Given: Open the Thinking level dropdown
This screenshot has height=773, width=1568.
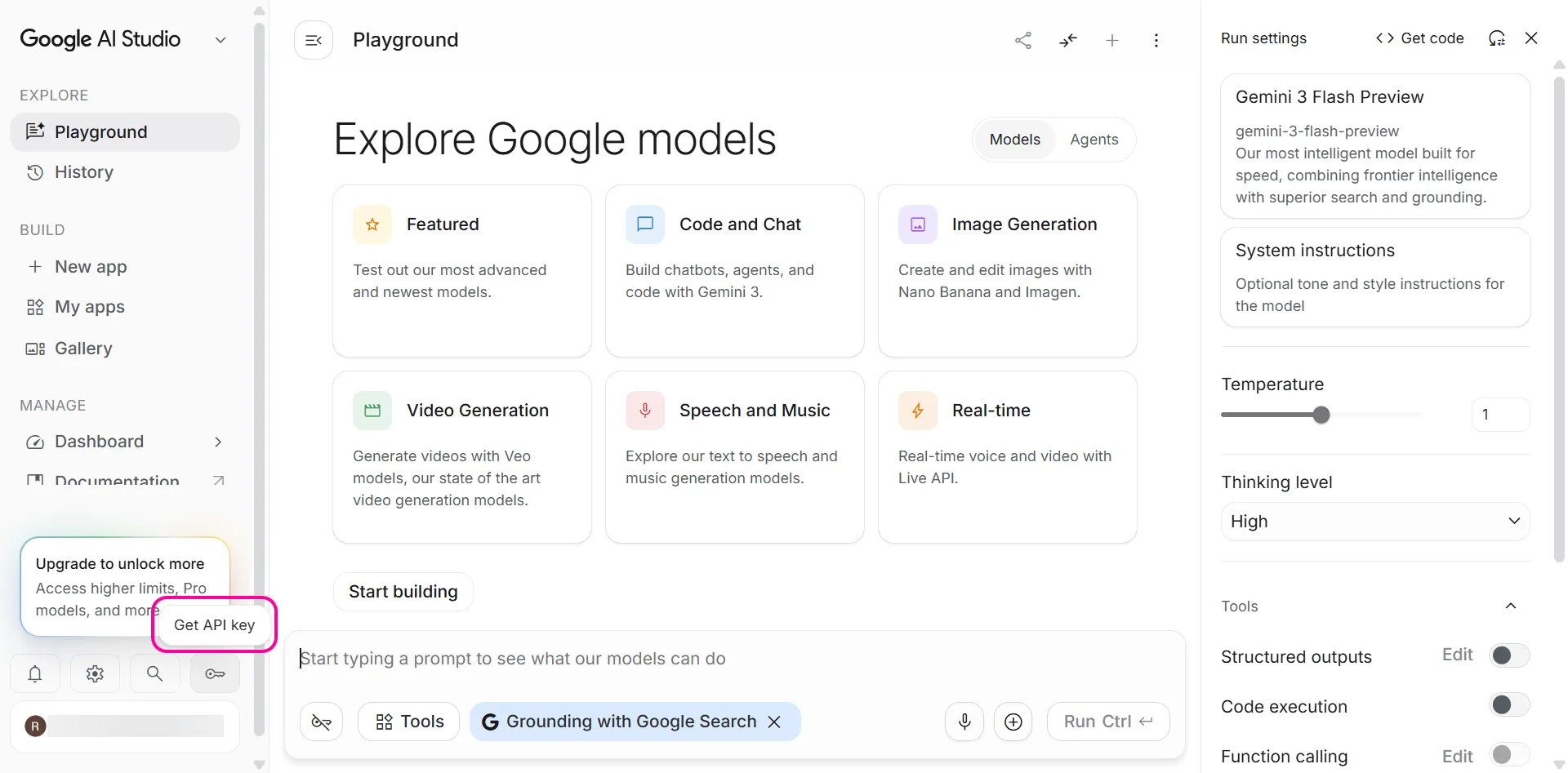Looking at the screenshot, I should pyautogui.click(x=1375, y=522).
